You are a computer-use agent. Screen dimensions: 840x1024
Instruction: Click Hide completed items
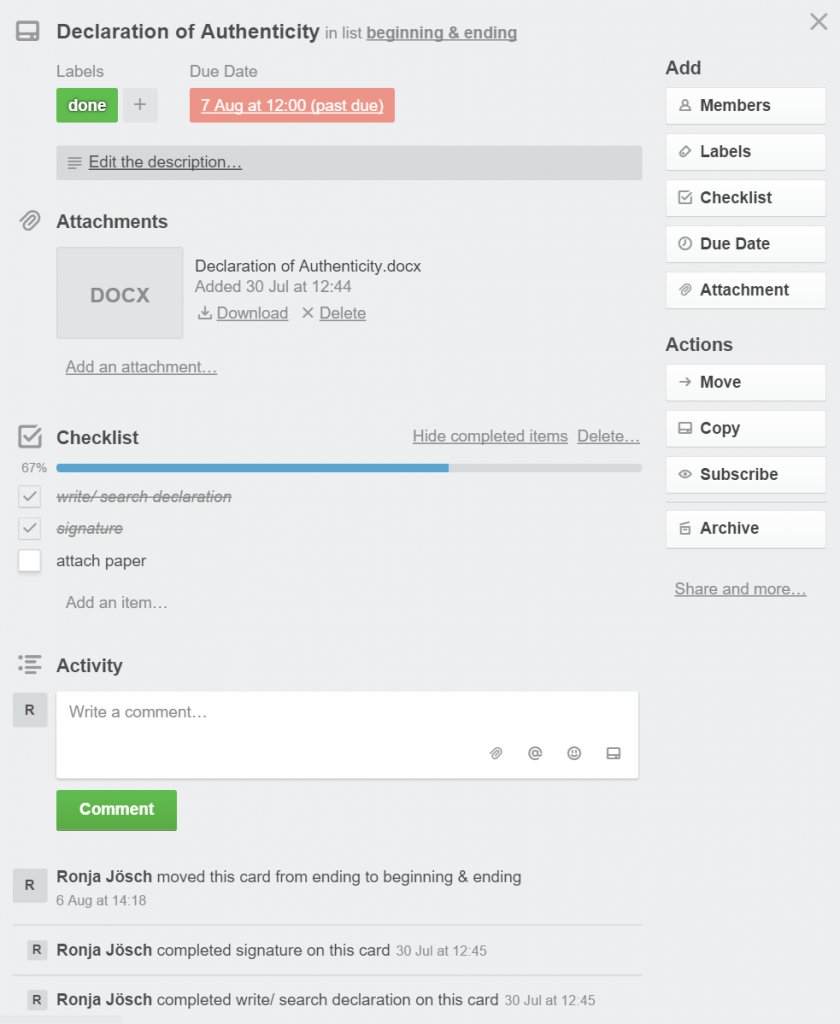490,436
